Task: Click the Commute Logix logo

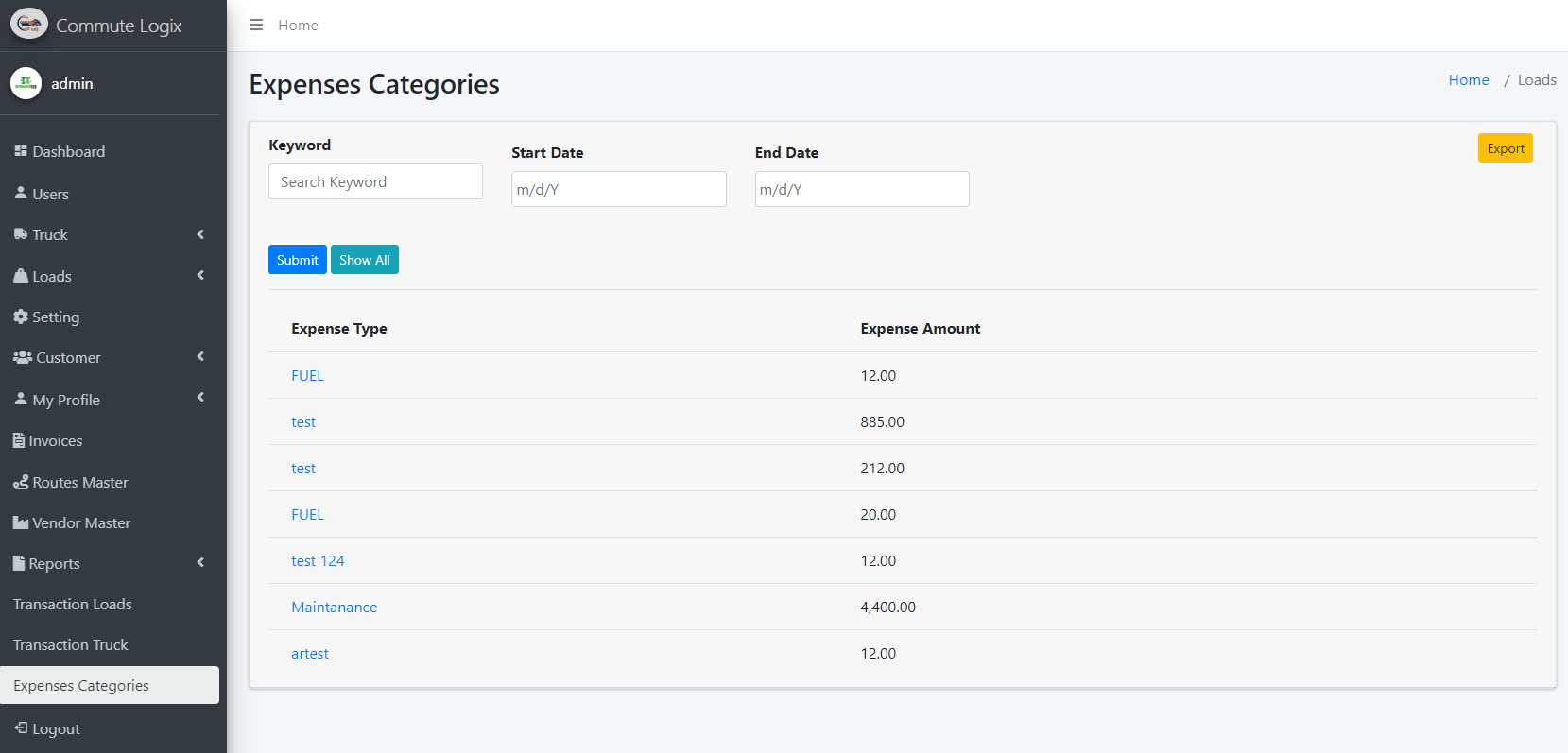Action: coord(28,25)
